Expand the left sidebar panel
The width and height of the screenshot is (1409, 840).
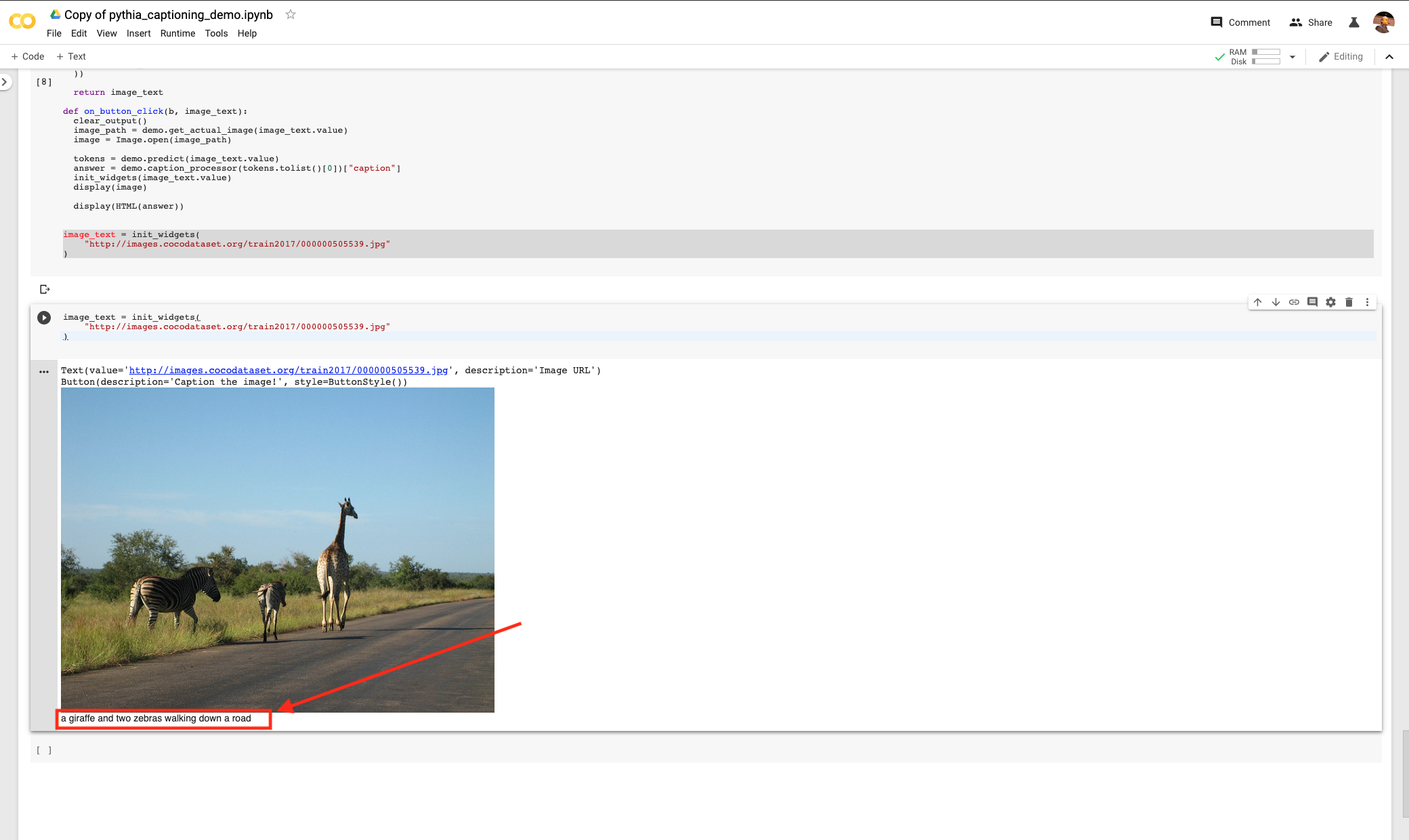coord(5,82)
